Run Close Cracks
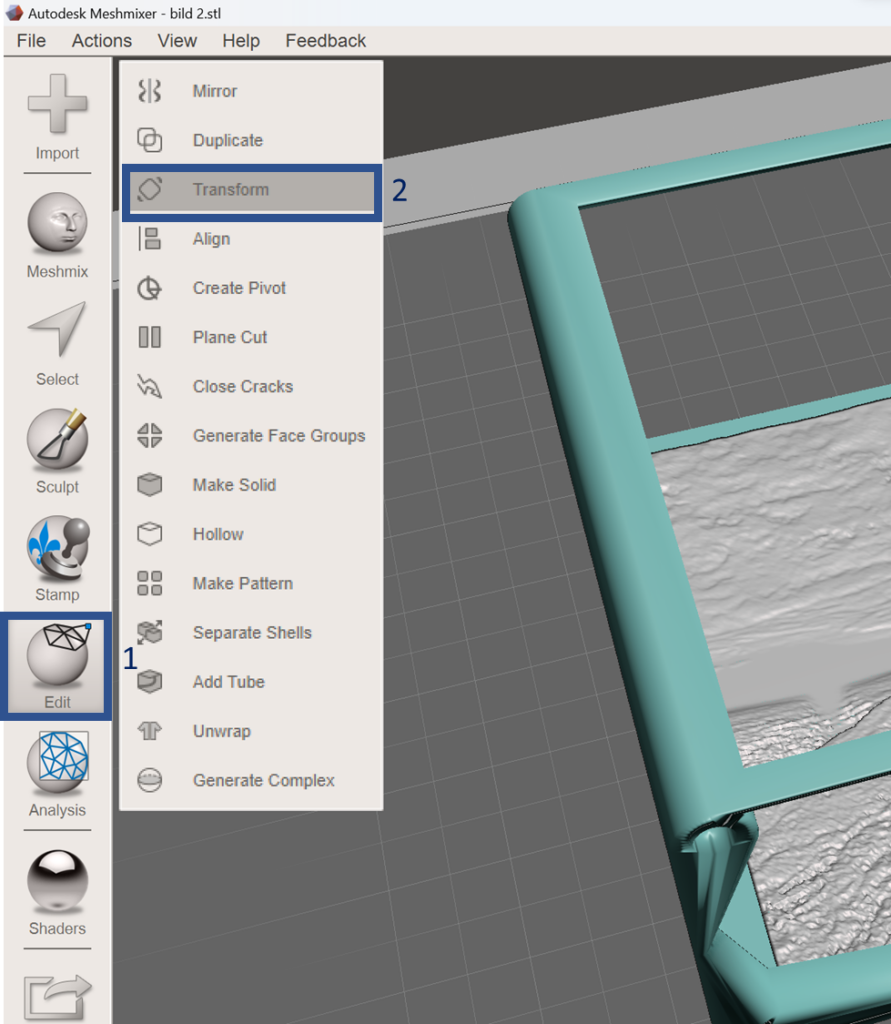 (x=251, y=387)
